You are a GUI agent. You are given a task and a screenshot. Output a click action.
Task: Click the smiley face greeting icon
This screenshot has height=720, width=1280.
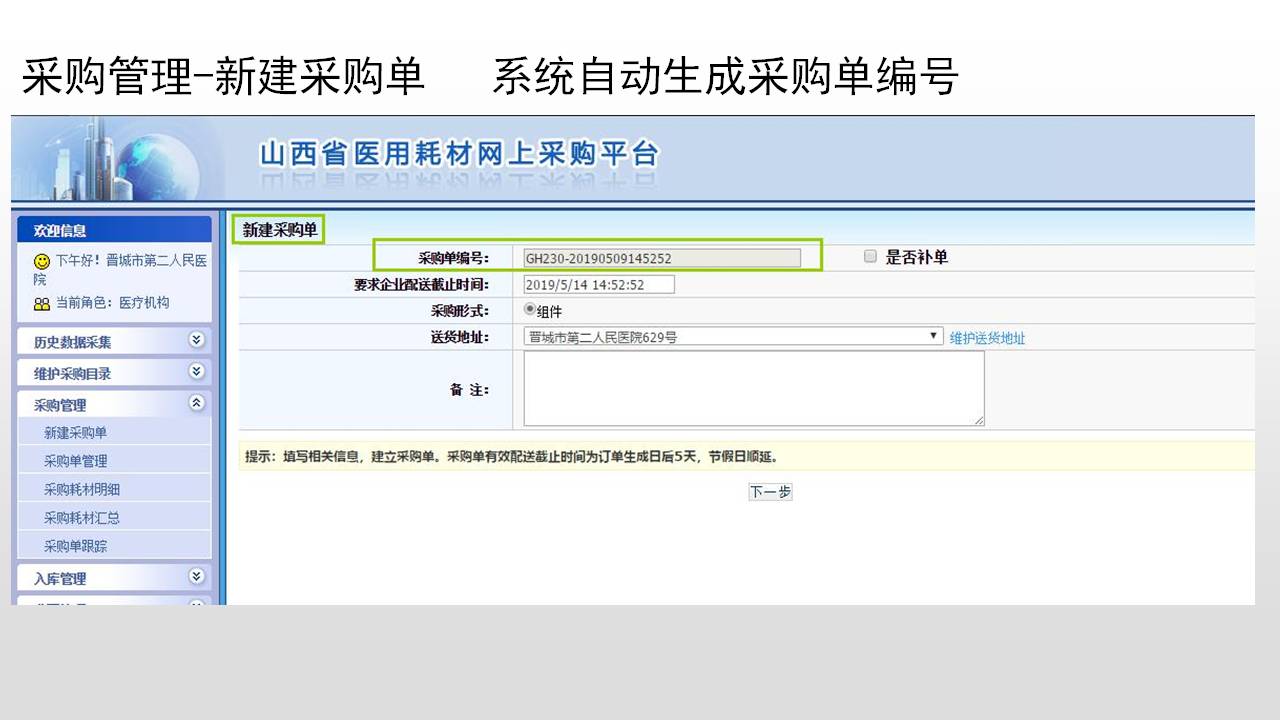[x=42, y=261]
